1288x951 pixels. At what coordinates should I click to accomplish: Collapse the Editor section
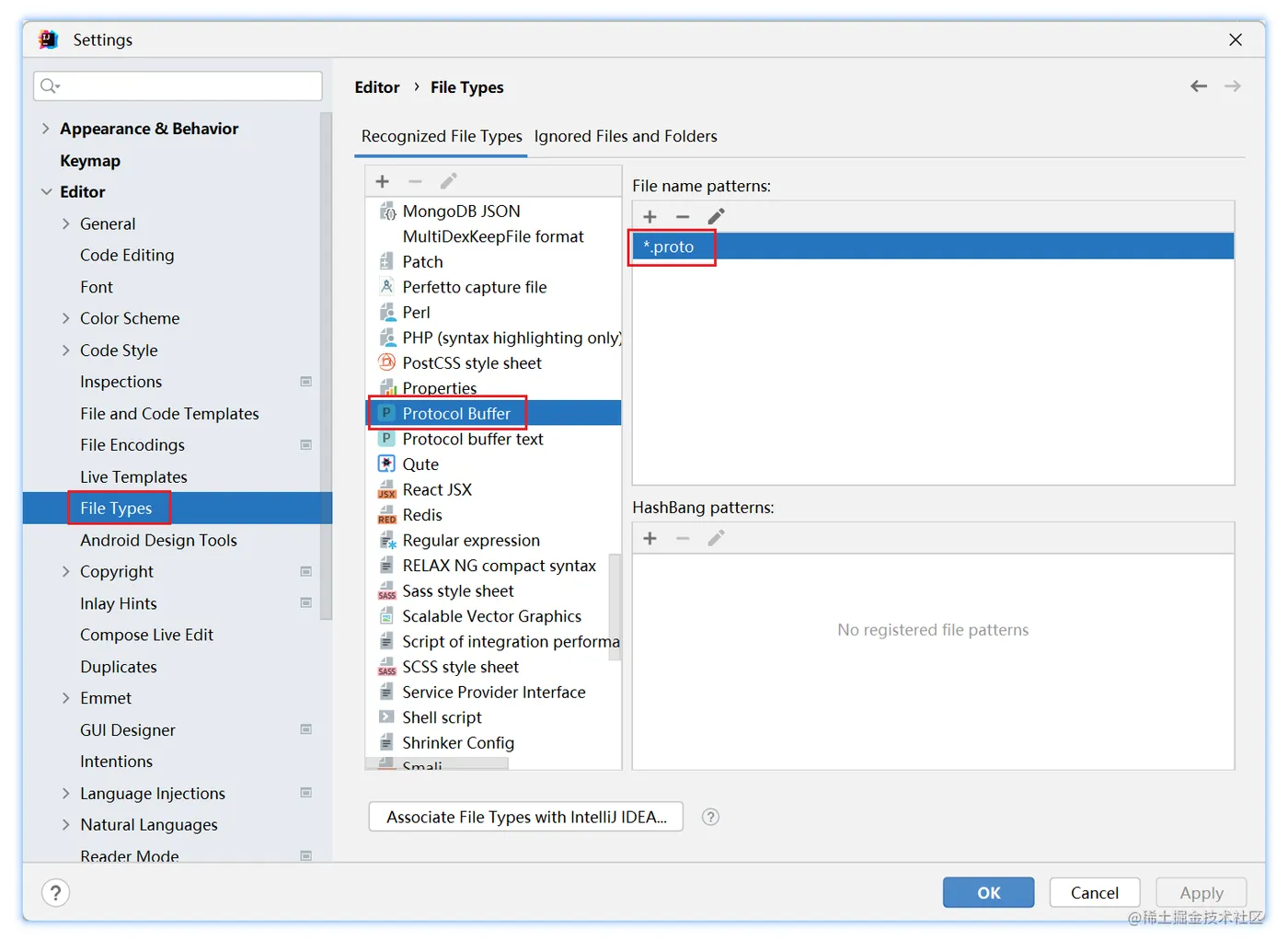[46, 191]
